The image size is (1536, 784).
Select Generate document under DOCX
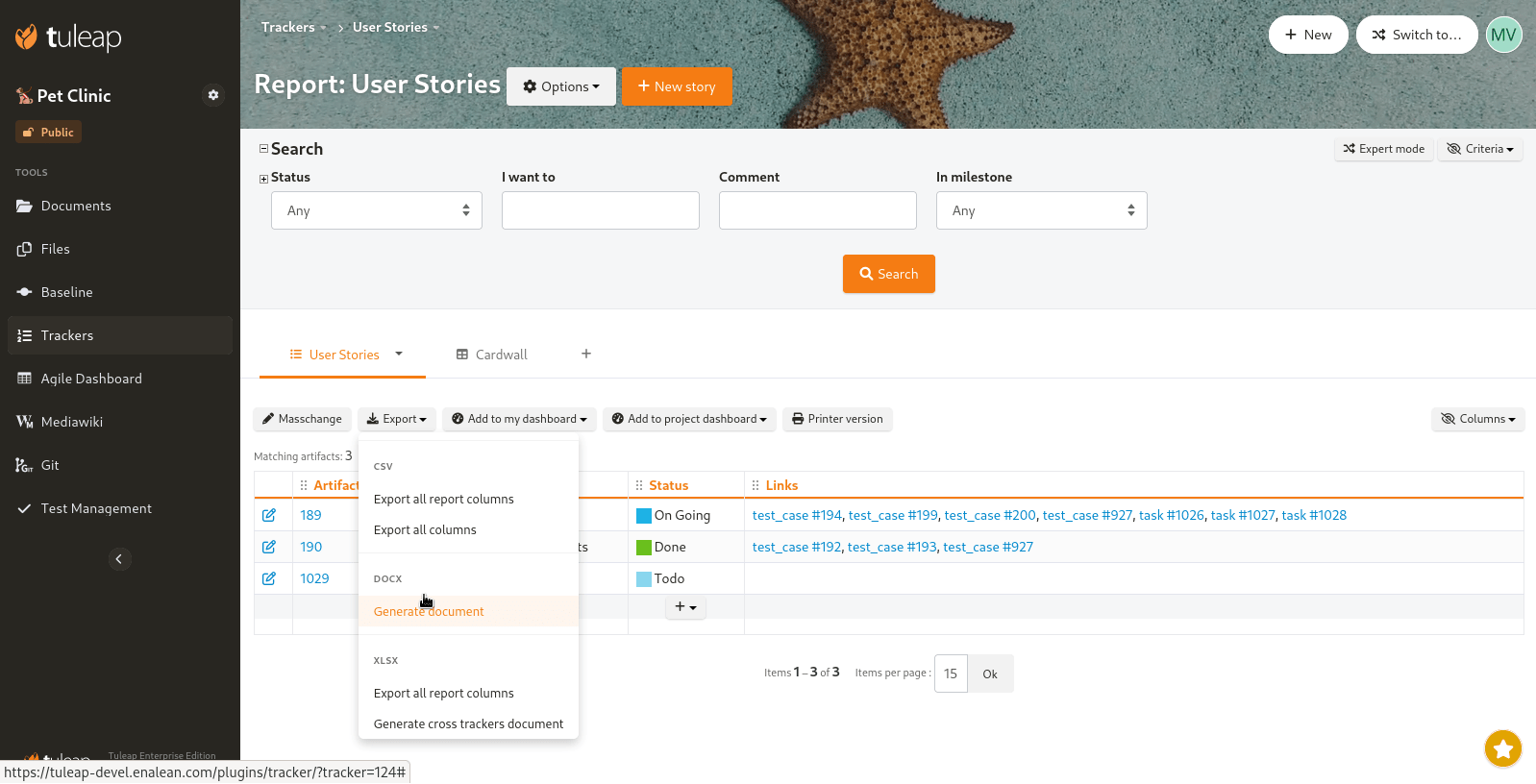429,612
